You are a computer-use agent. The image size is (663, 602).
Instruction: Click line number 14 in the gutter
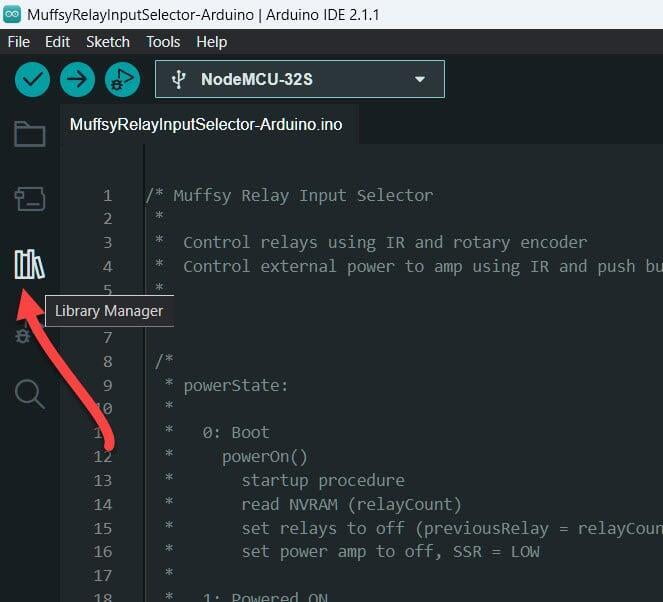pyautogui.click(x=103, y=504)
